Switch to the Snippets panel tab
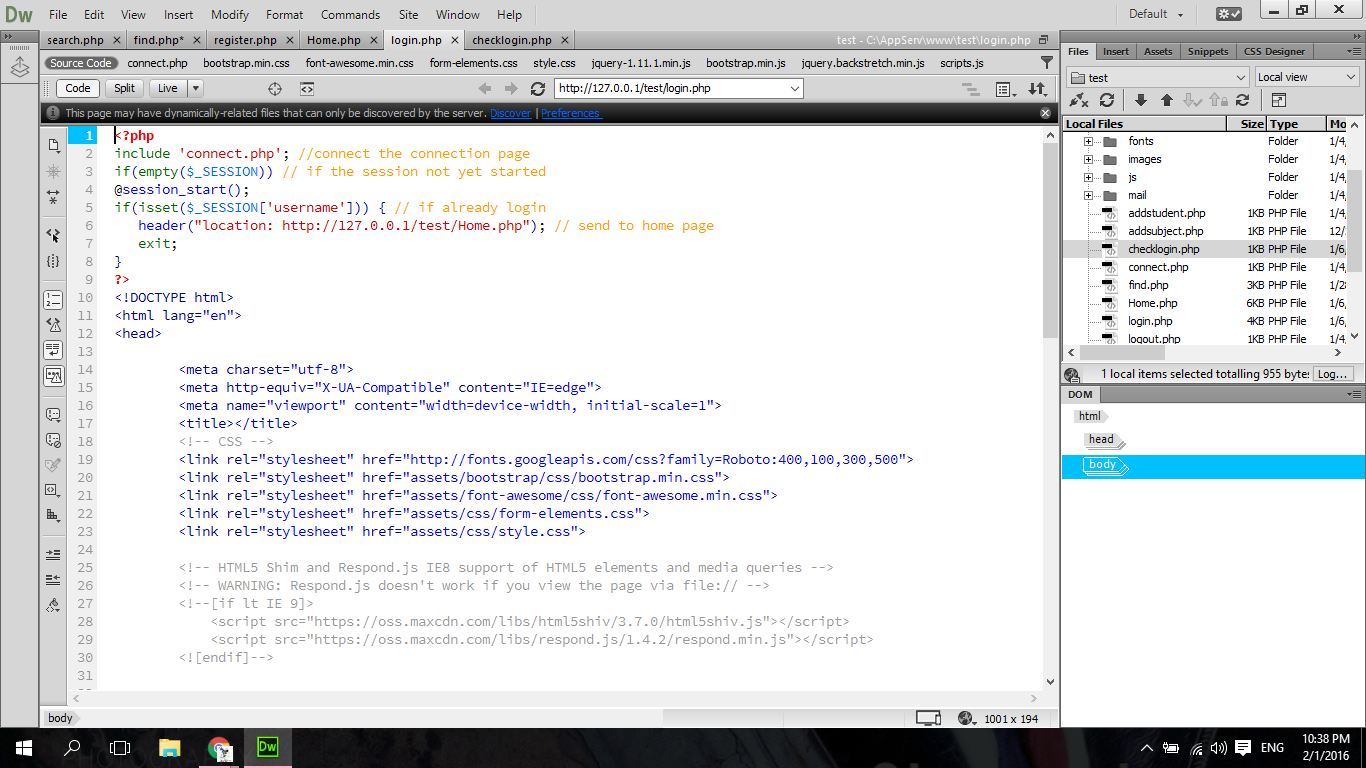 pyautogui.click(x=1208, y=51)
